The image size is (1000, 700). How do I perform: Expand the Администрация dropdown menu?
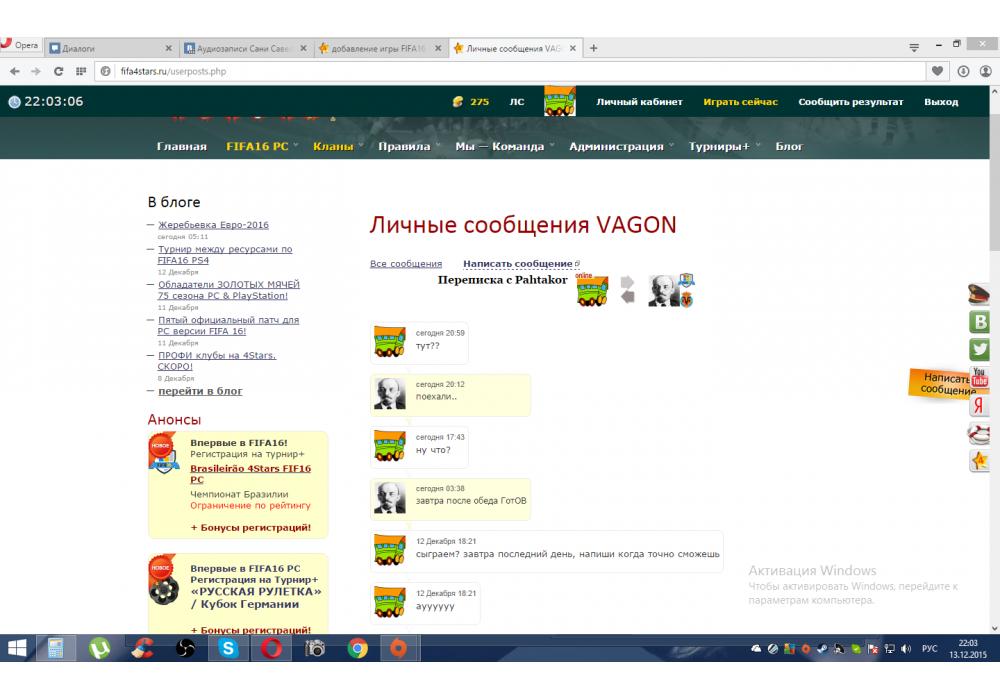tap(616, 146)
